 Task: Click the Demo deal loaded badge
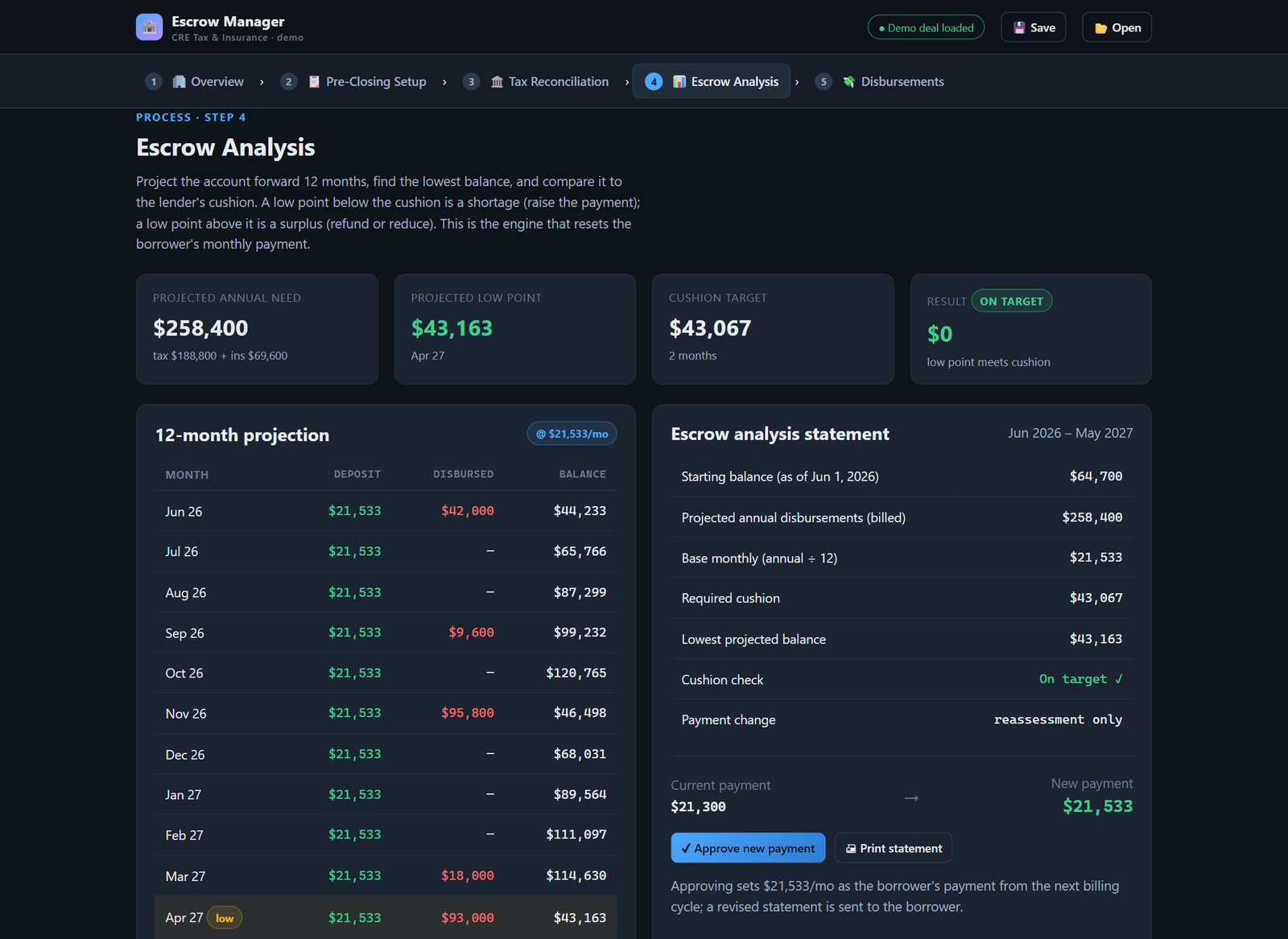coord(926,27)
